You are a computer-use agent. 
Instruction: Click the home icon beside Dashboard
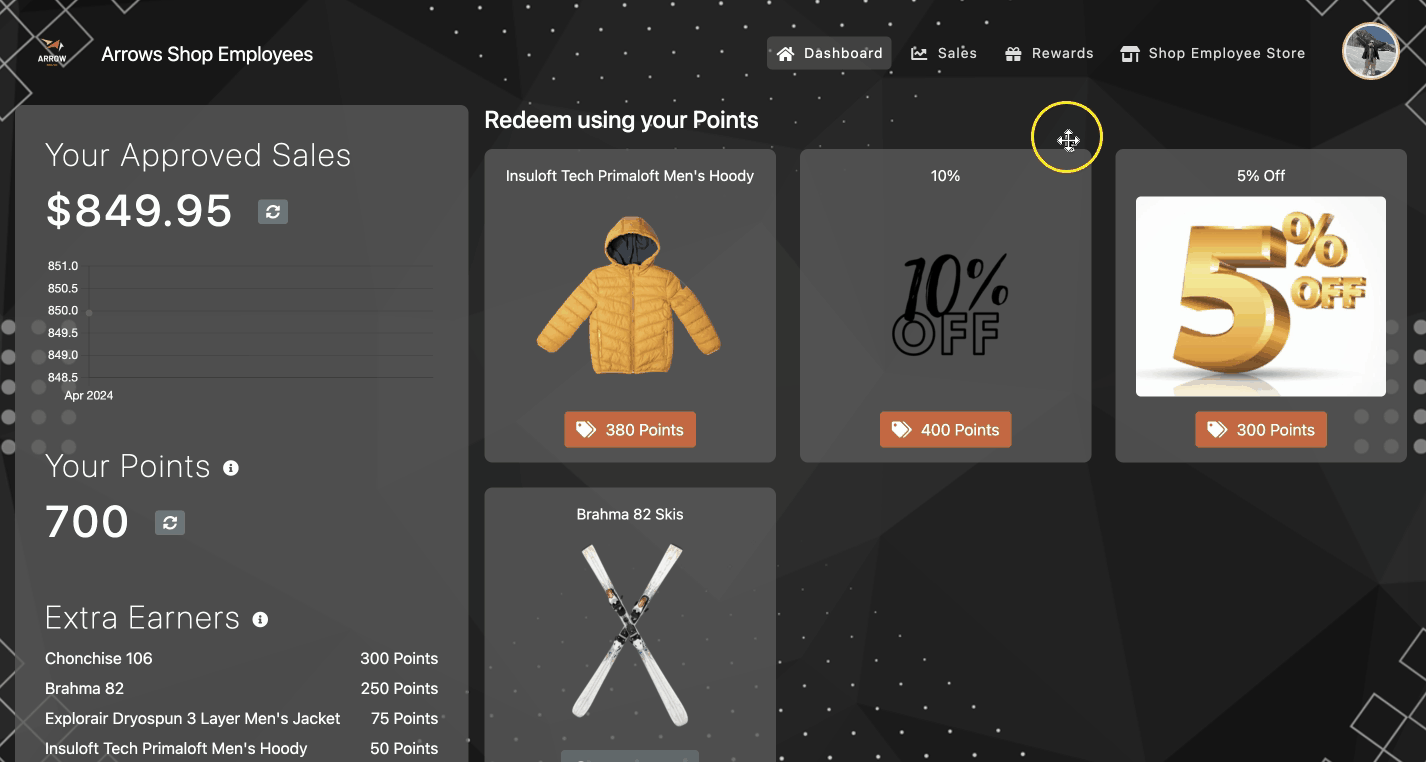[786, 53]
